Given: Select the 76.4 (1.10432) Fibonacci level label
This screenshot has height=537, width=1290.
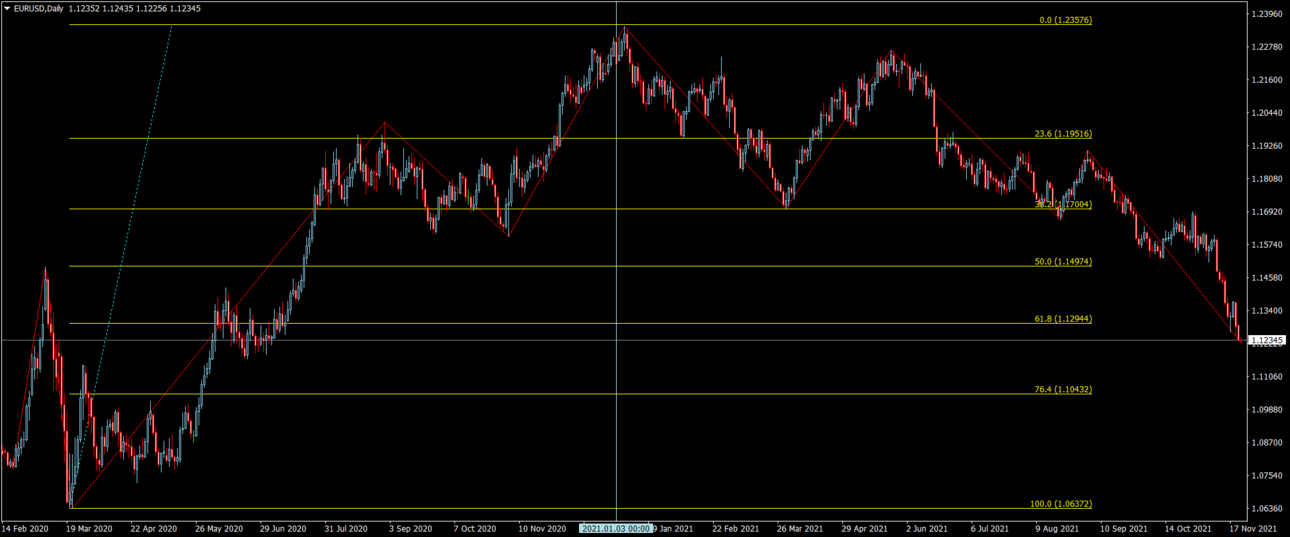Looking at the screenshot, I should coord(1063,390).
